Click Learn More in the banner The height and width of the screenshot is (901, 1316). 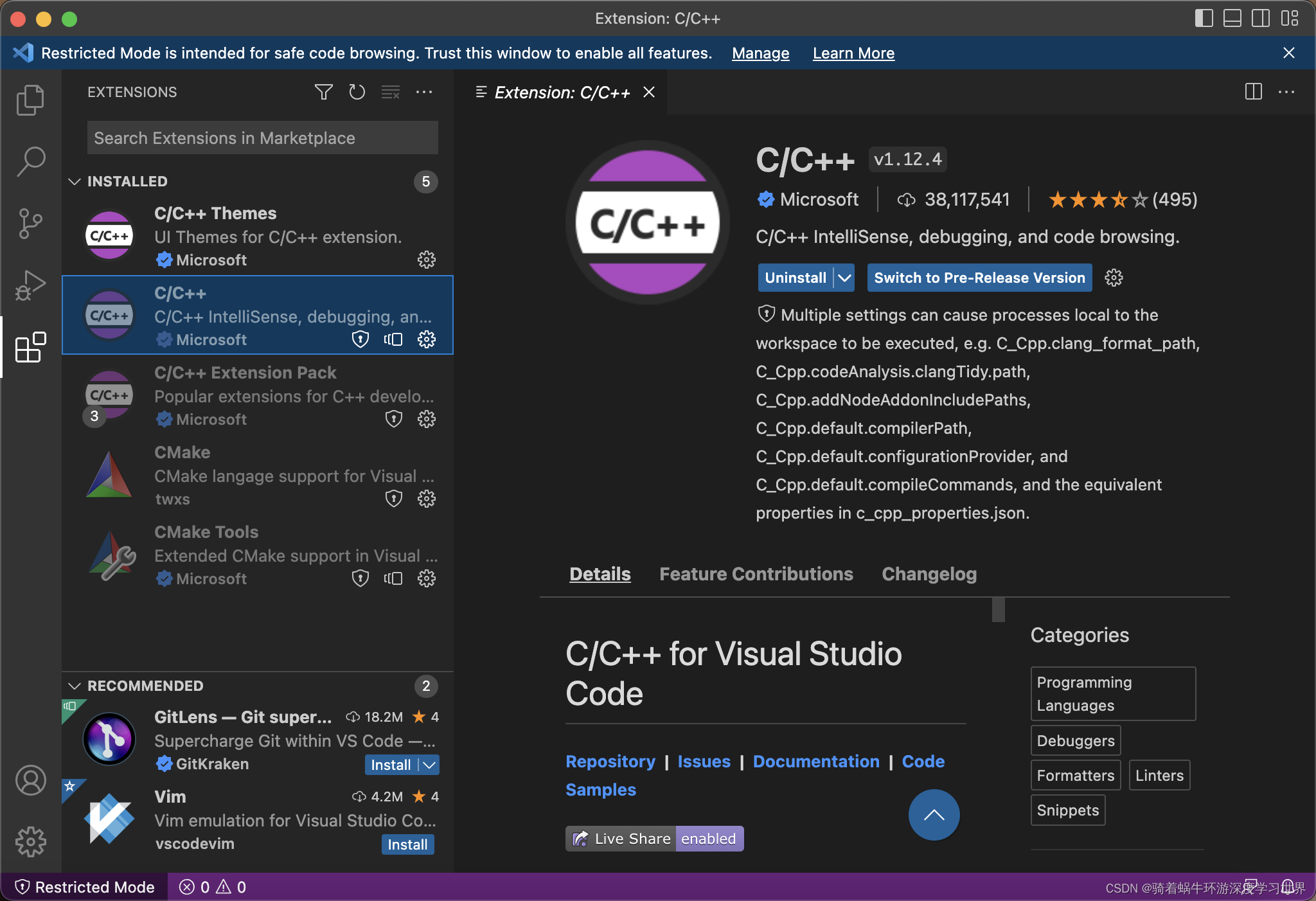click(x=853, y=53)
